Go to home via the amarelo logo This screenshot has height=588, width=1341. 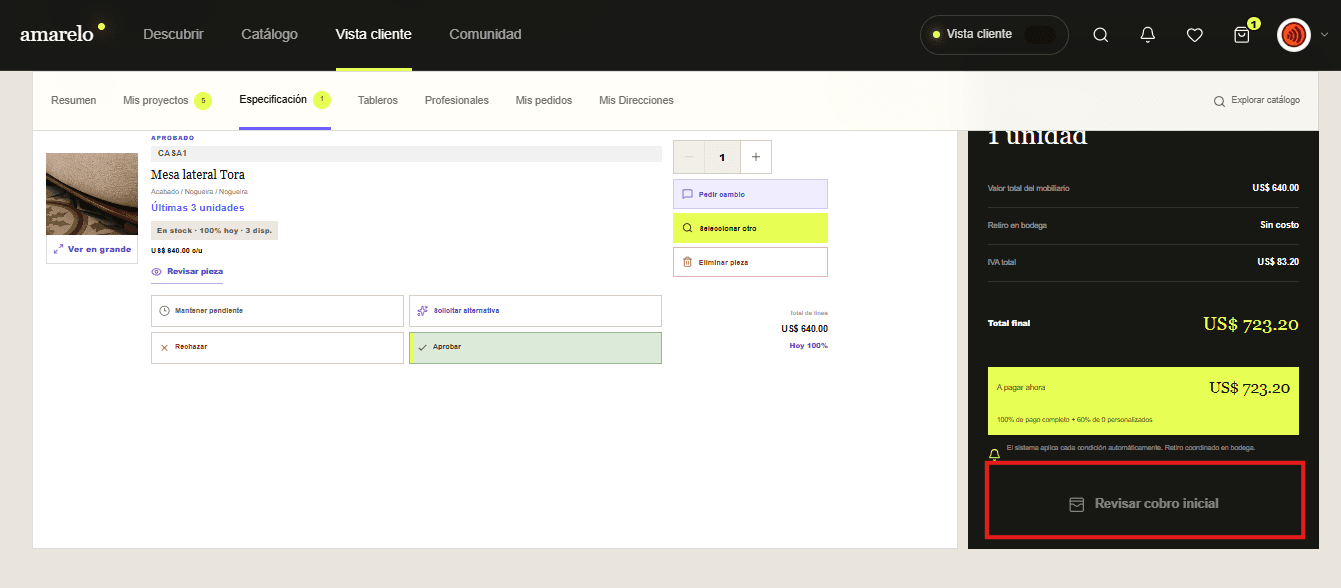62,33
